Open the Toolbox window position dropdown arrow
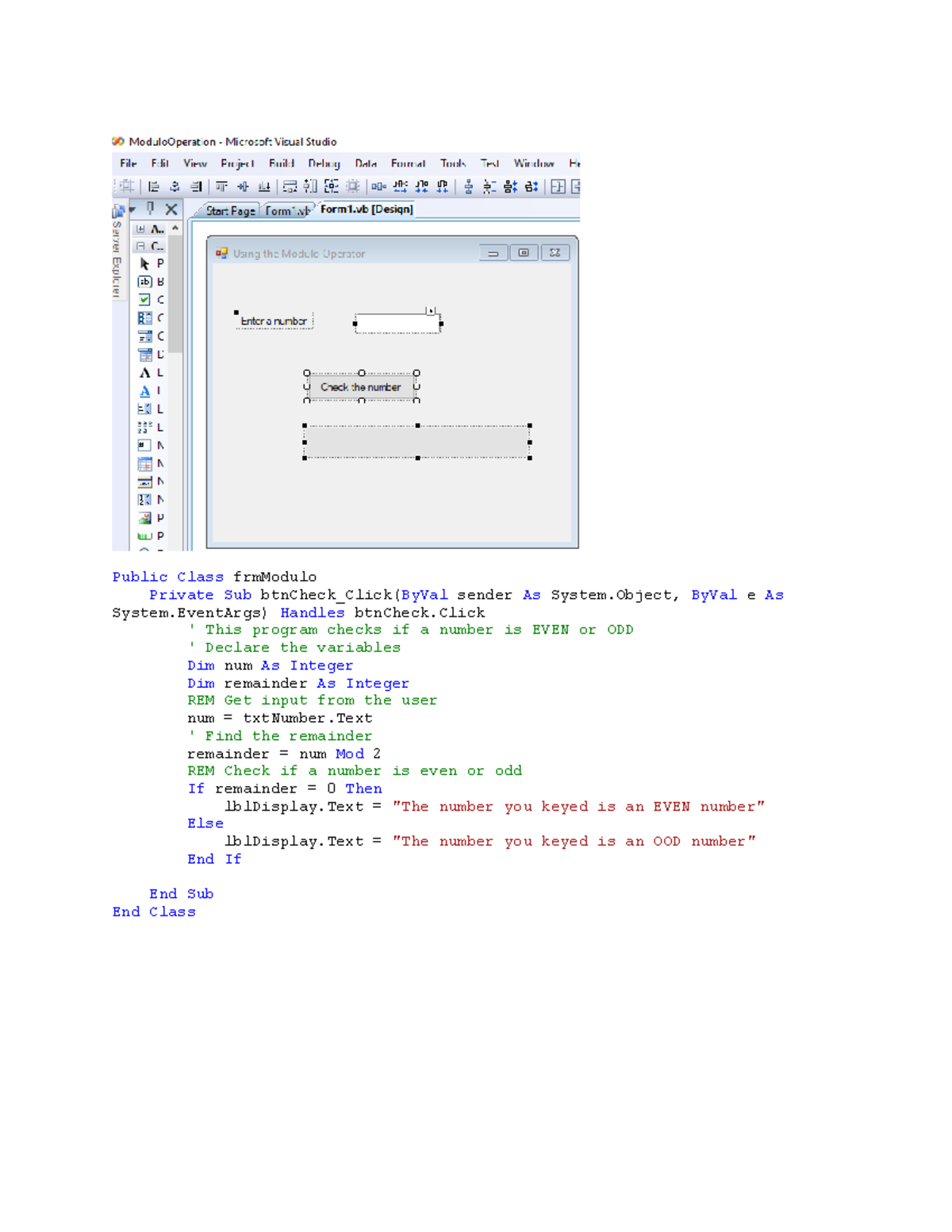This screenshot has width=952, height=1232. tap(131, 209)
